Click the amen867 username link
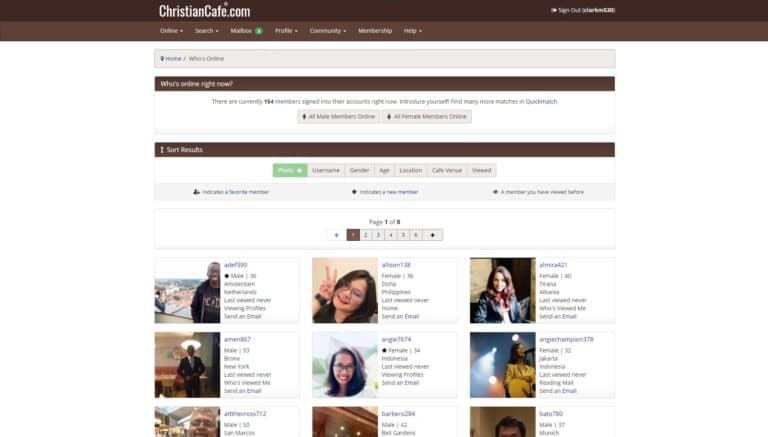 click(237, 340)
